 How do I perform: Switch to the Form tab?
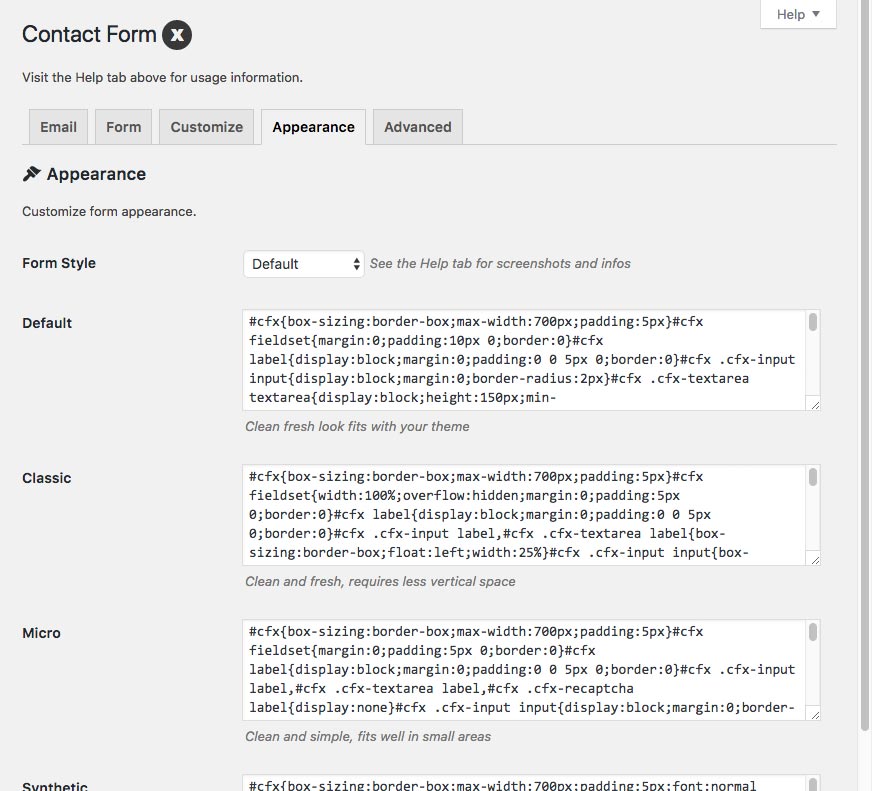pos(123,127)
